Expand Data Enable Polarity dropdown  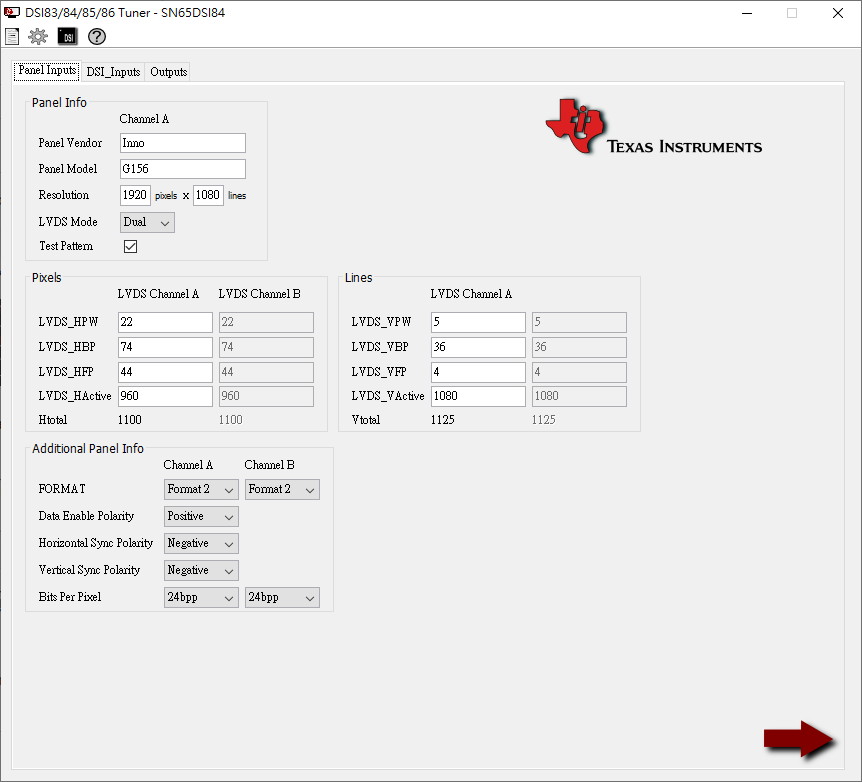pyautogui.click(x=201, y=516)
